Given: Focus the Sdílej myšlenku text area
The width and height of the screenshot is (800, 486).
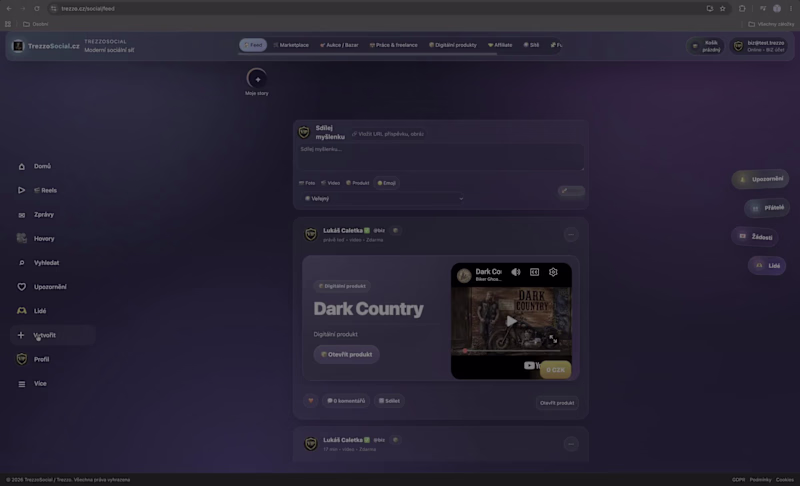Looking at the screenshot, I should (x=441, y=157).
